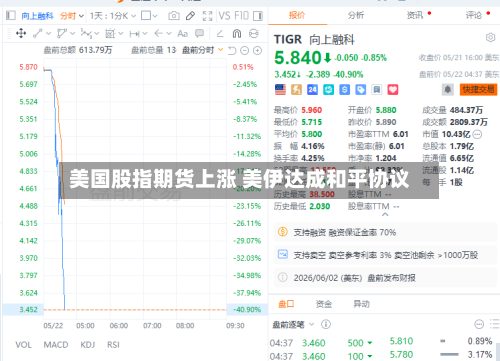Show the VOL indicator

[x=23, y=345]
